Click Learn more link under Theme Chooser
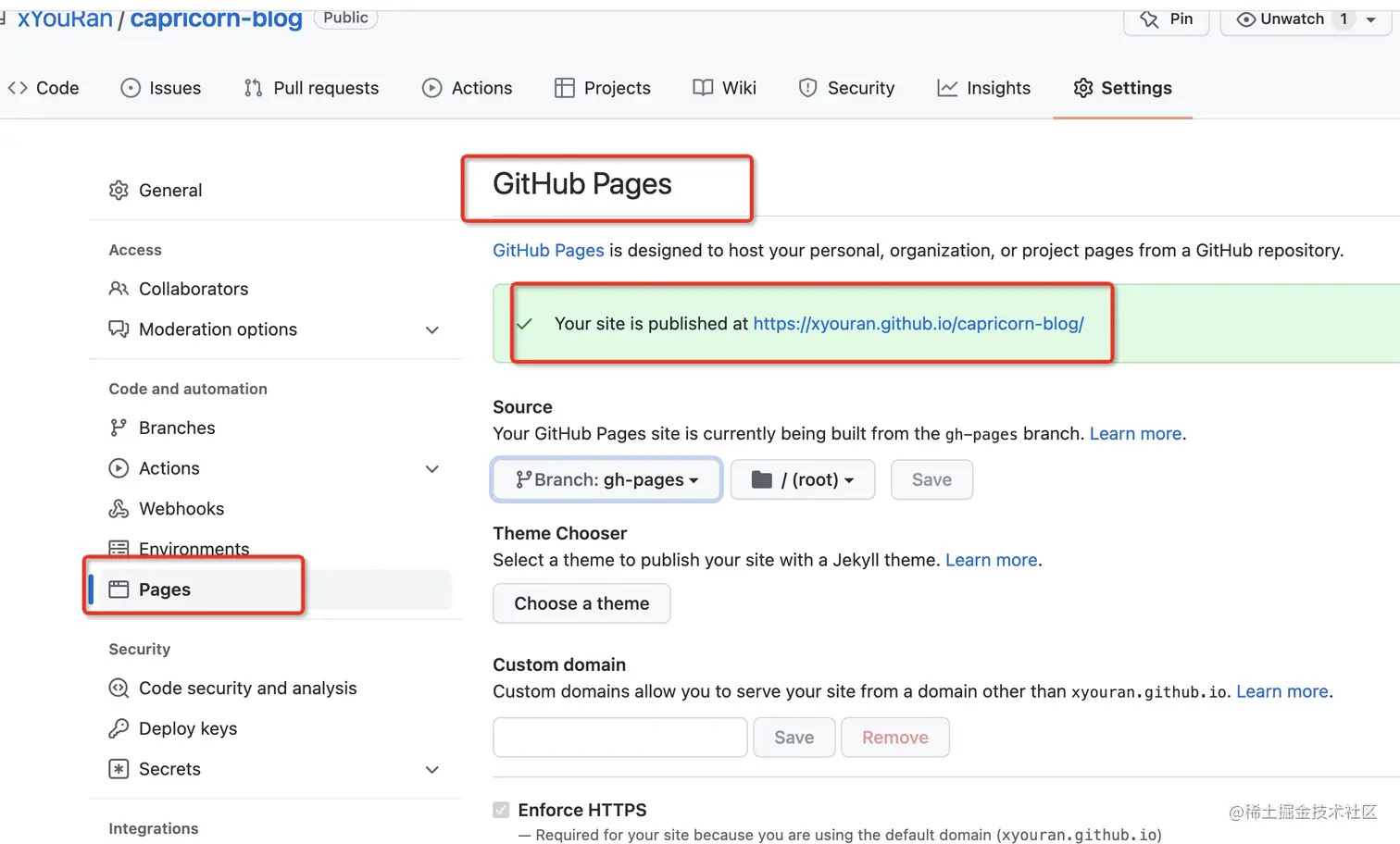The image size is (1400, 844). [x=991, y=560]
